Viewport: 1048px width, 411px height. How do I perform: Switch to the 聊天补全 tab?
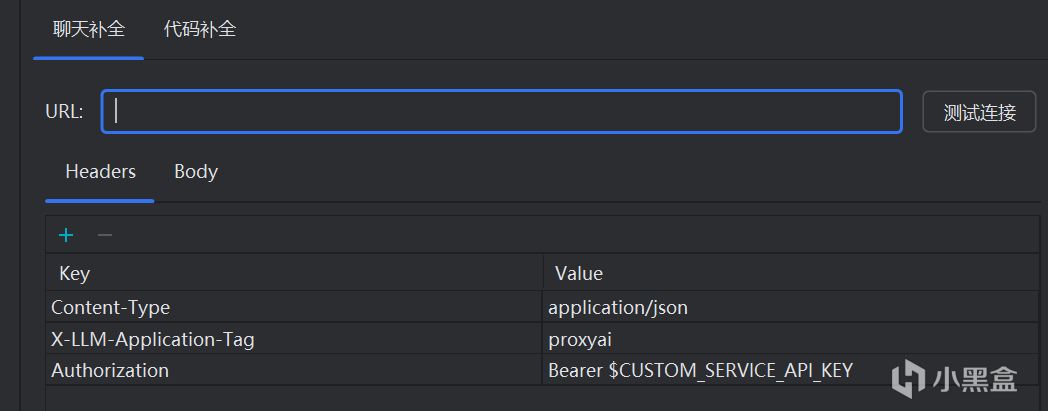click(89, 29)
